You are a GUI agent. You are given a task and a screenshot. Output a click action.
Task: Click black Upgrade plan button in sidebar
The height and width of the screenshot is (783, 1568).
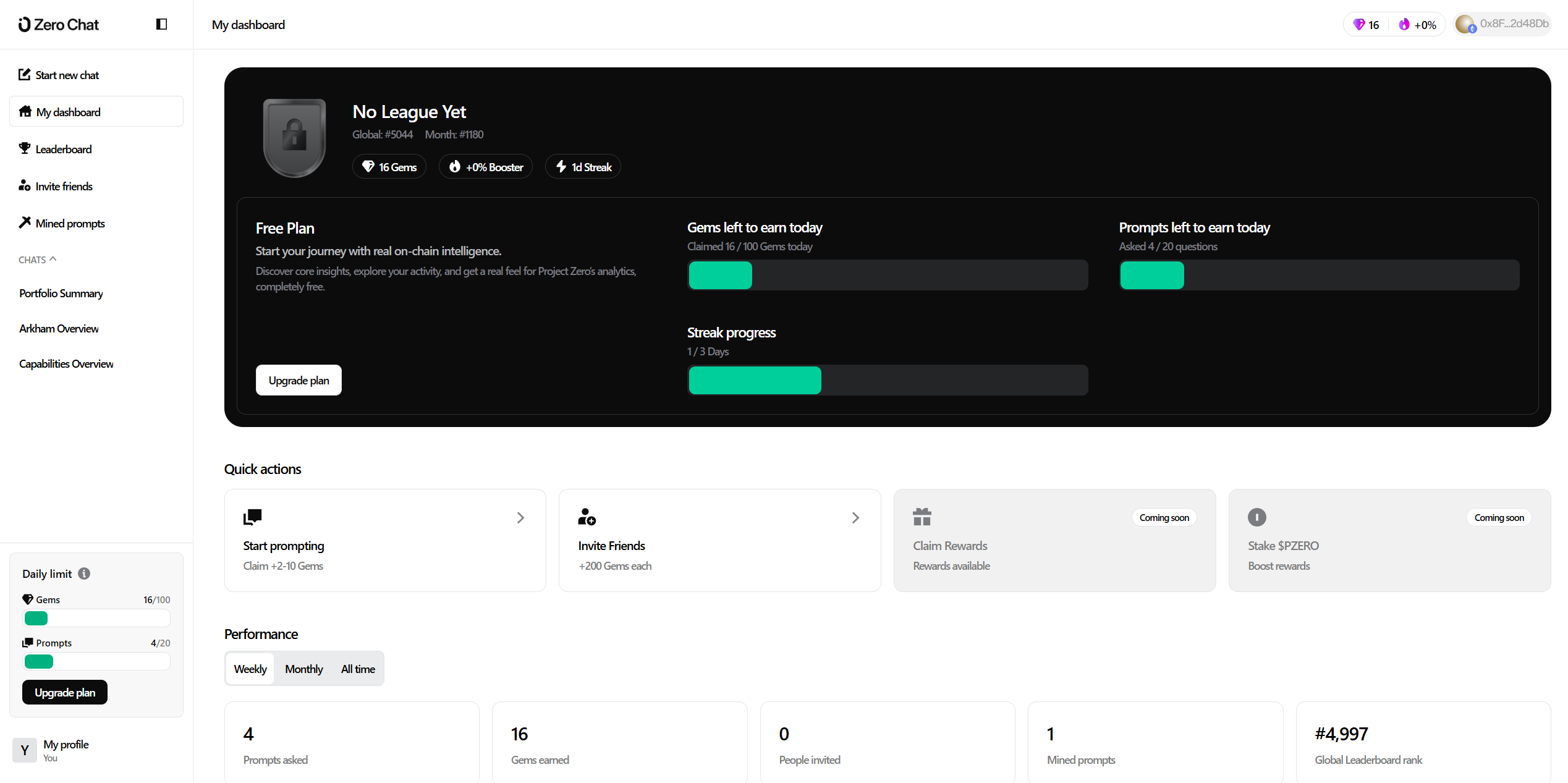(x=65, y=692)
